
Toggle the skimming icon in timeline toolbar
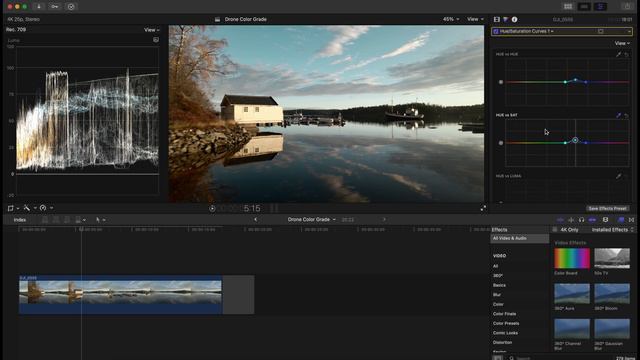(560, 220)
